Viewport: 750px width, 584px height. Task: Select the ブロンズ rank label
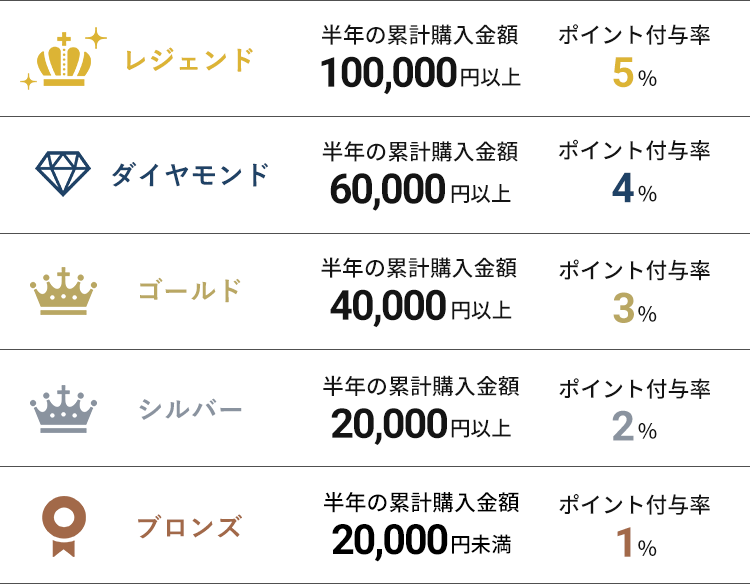(x=189, y=526)
